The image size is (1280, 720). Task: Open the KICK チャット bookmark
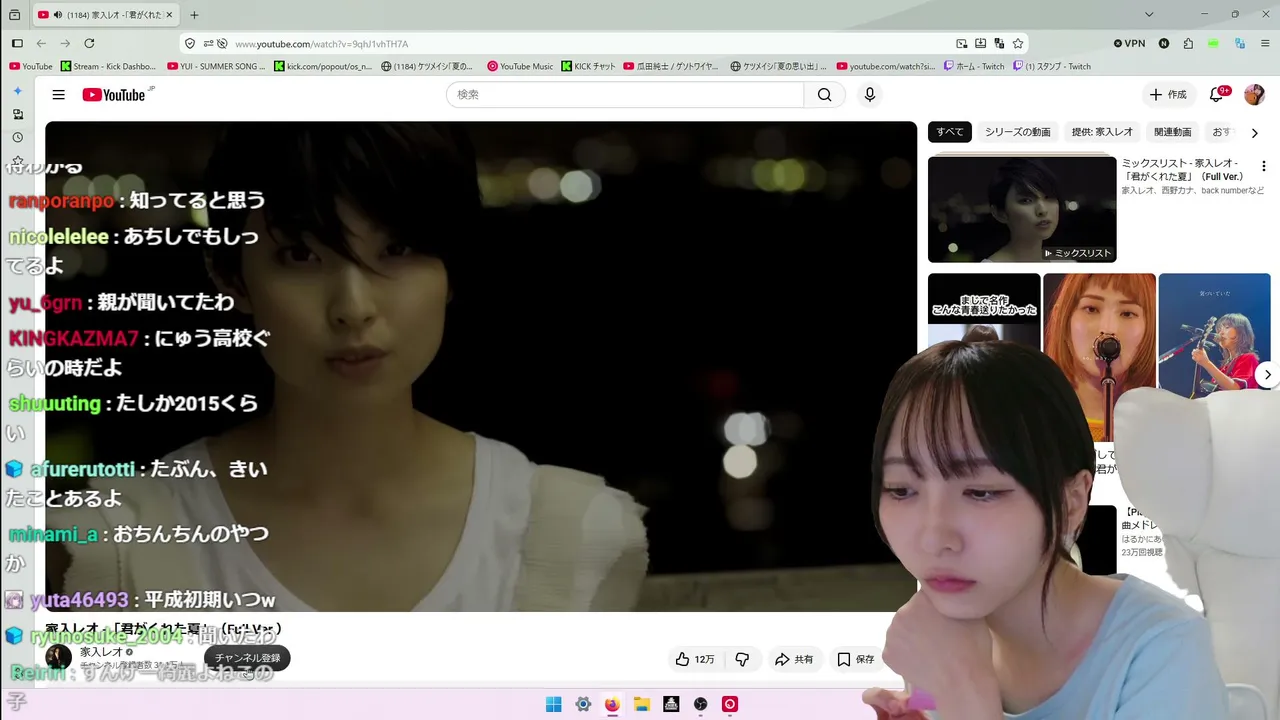tap(588, 67)
